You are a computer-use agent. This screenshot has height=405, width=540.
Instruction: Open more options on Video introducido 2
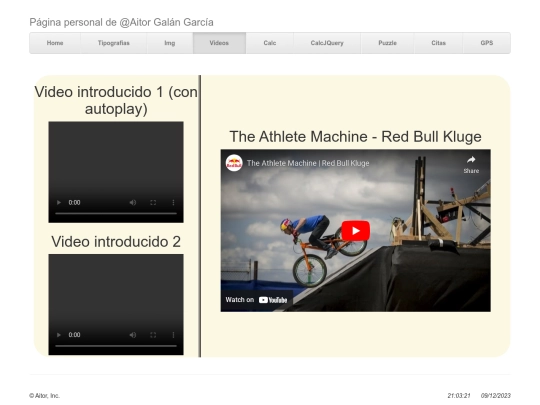pos(173,335)
